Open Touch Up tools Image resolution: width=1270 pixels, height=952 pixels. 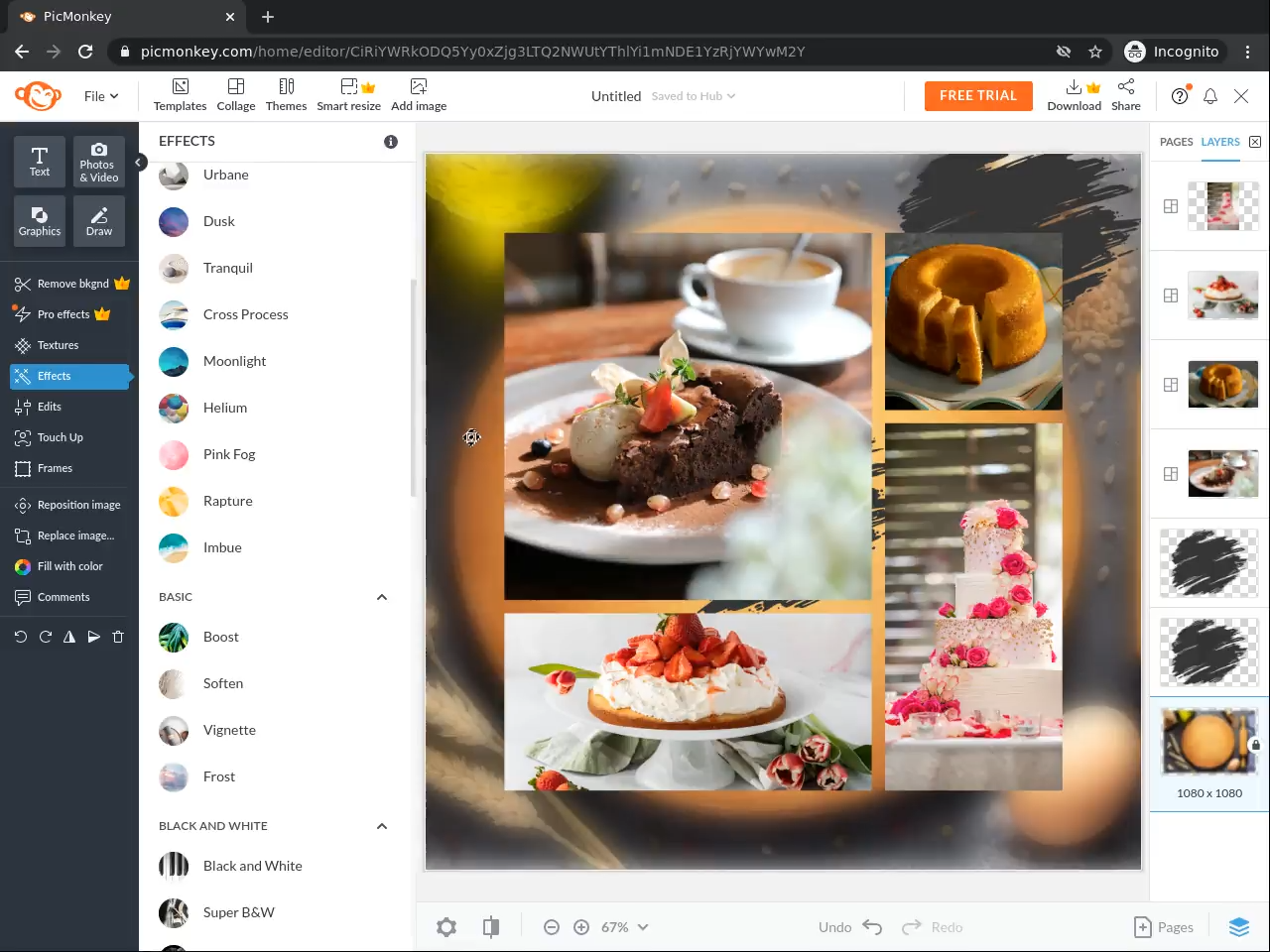tap(49, 437)
